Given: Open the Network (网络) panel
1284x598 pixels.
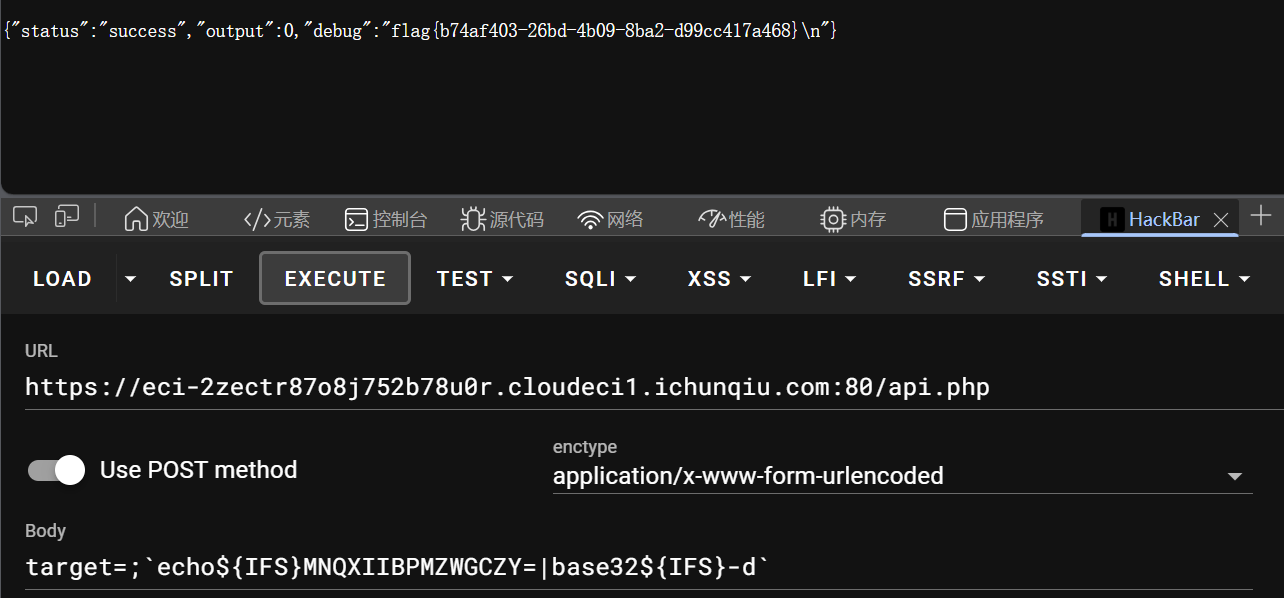Looking at the screenshot, I should click(611, 220).
